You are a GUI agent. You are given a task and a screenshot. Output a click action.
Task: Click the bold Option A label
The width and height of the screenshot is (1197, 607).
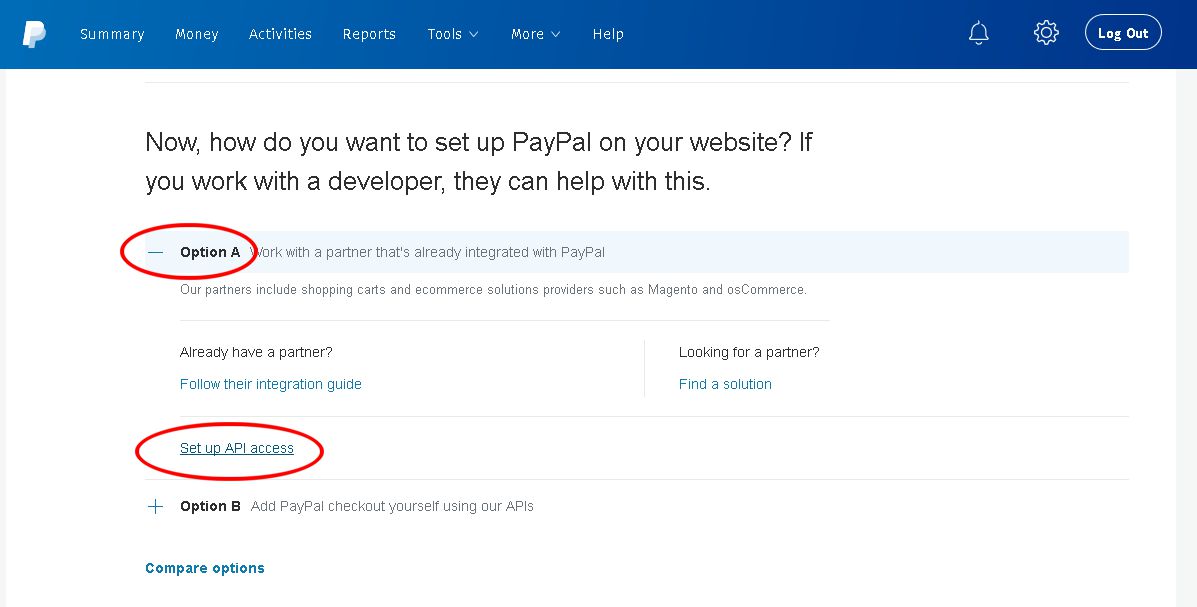point(210,252)
